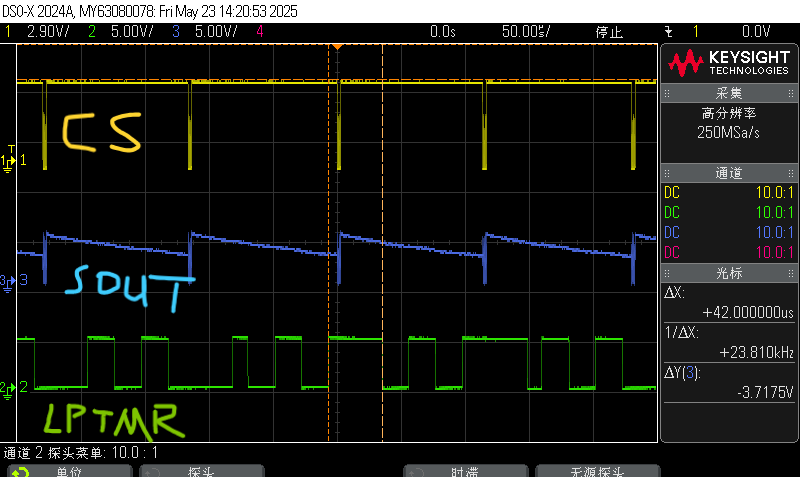Click channel 2 ground reference marker
800x477 pixels.
click(x=9, y=386)
